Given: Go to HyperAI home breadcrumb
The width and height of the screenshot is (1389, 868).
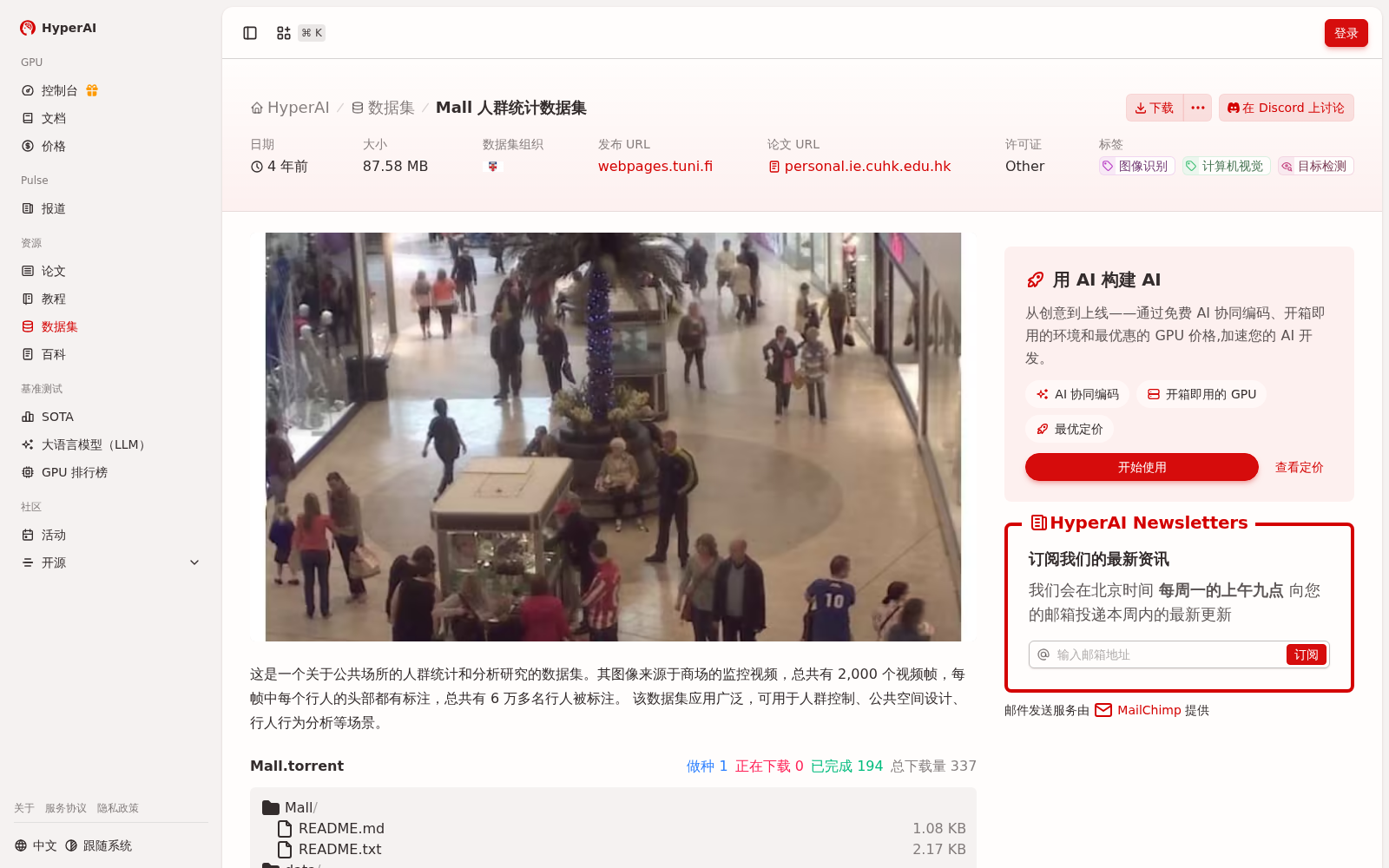Looking at the screenshot, I should (290, 108).
